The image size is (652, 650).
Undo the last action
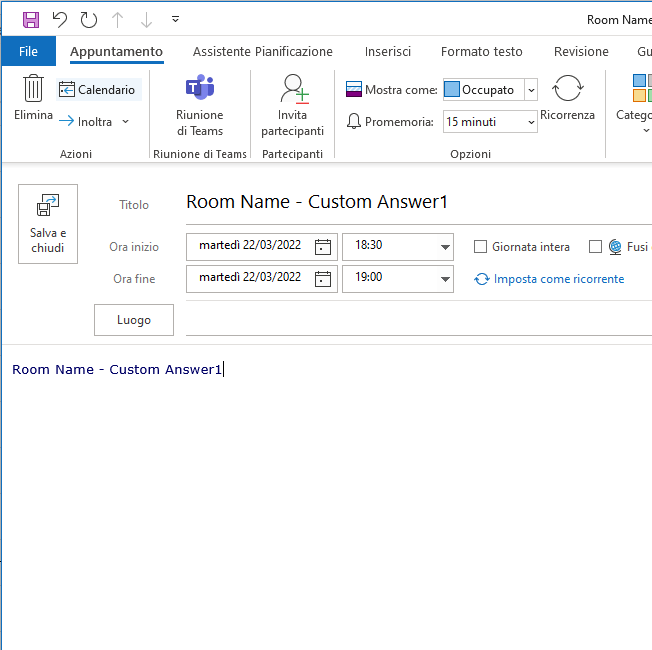(x=60, y=20)
